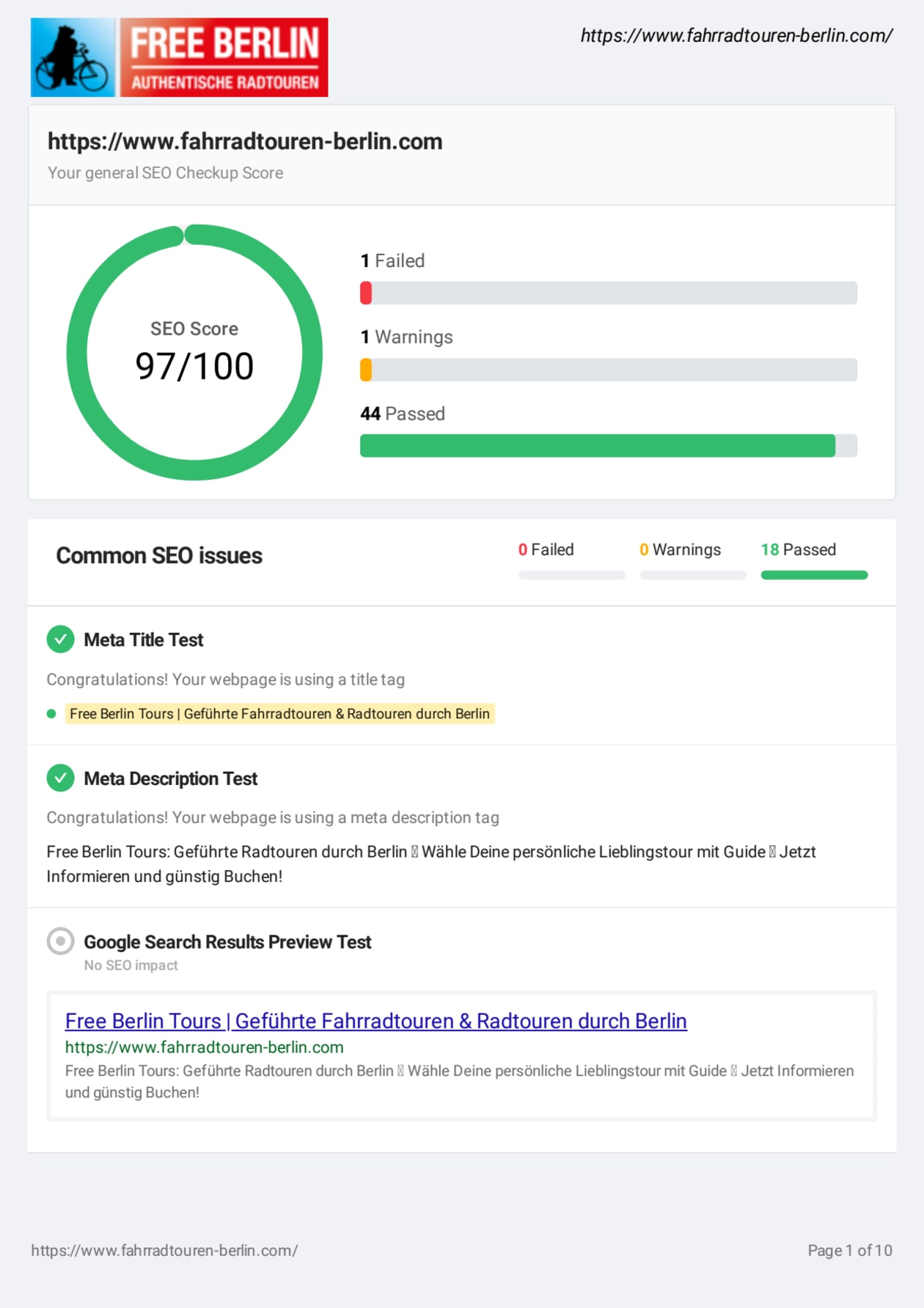Click the Free Berlin red banner logo

224,58
